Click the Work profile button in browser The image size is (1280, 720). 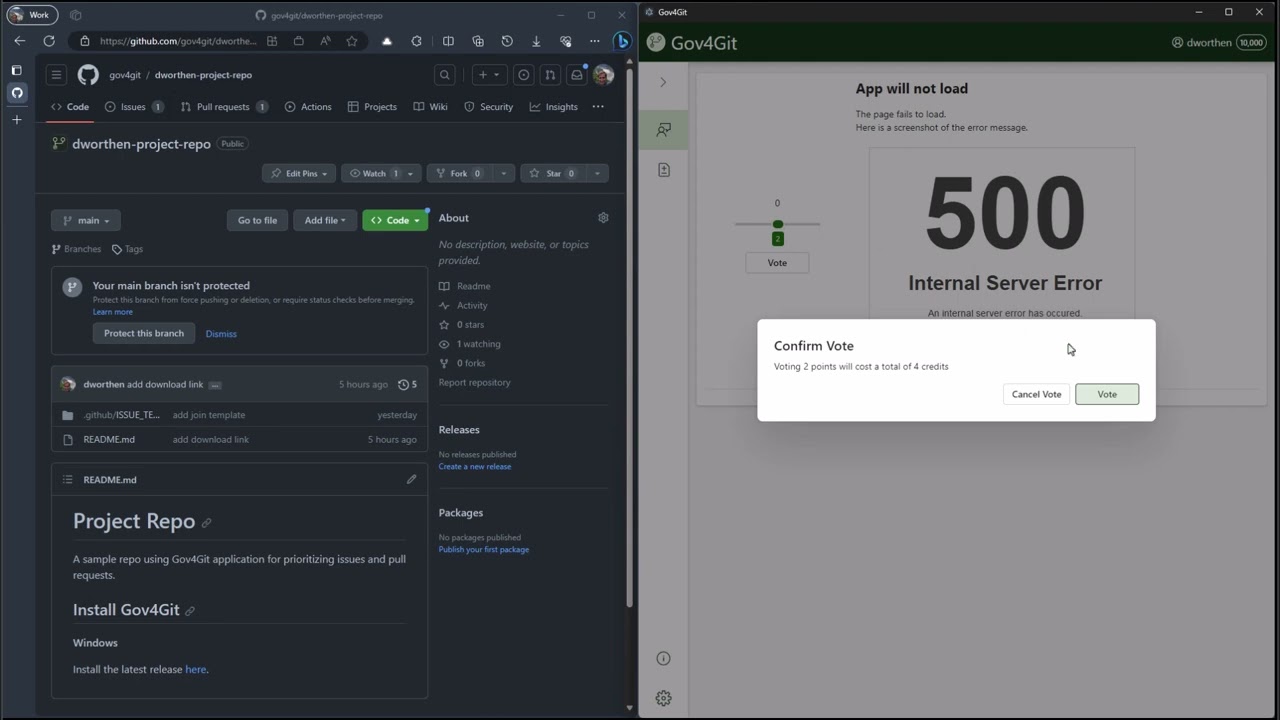pyautogui.click(x=31, y=15)
